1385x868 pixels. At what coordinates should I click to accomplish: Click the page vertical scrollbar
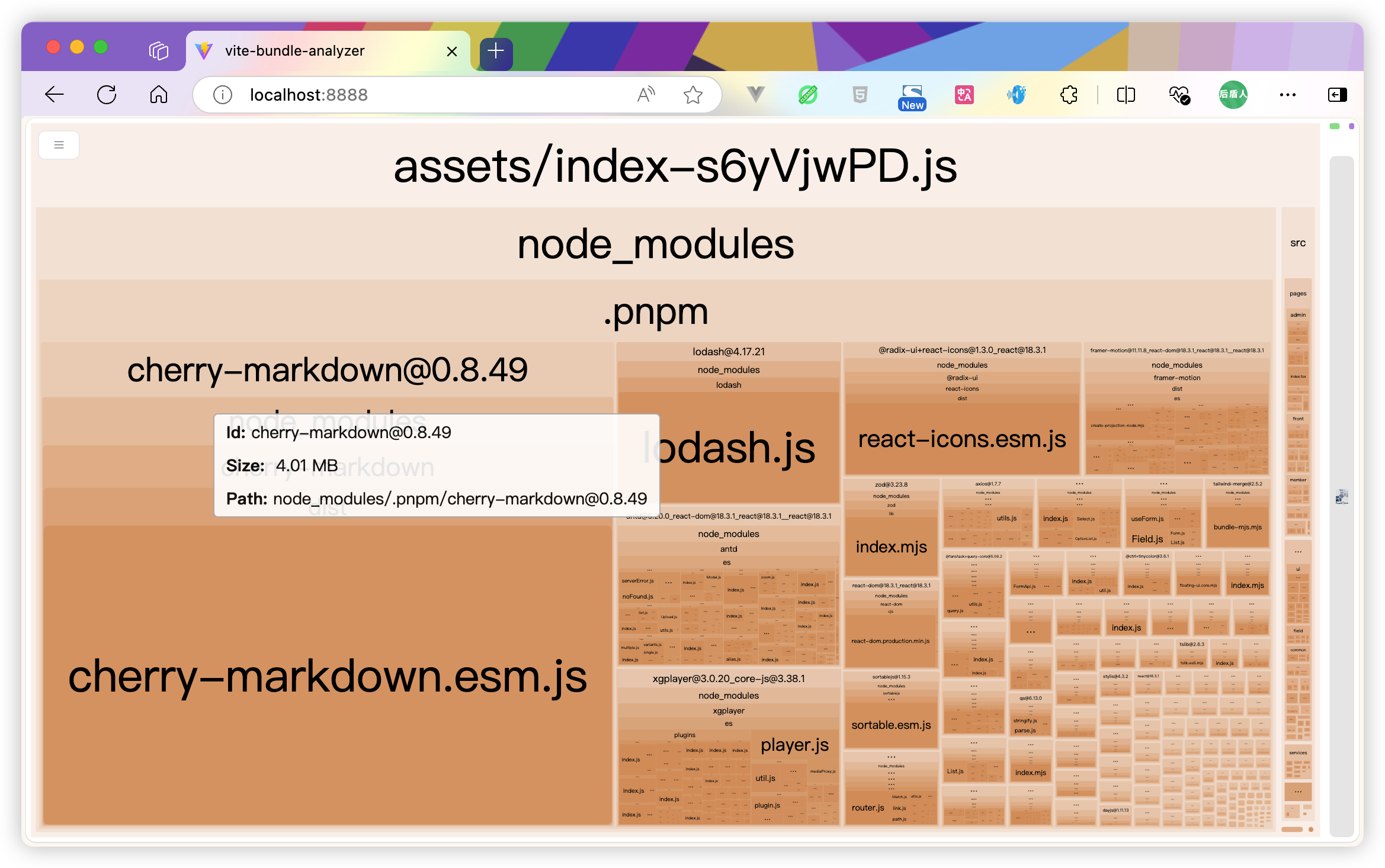pos(1342,496)
